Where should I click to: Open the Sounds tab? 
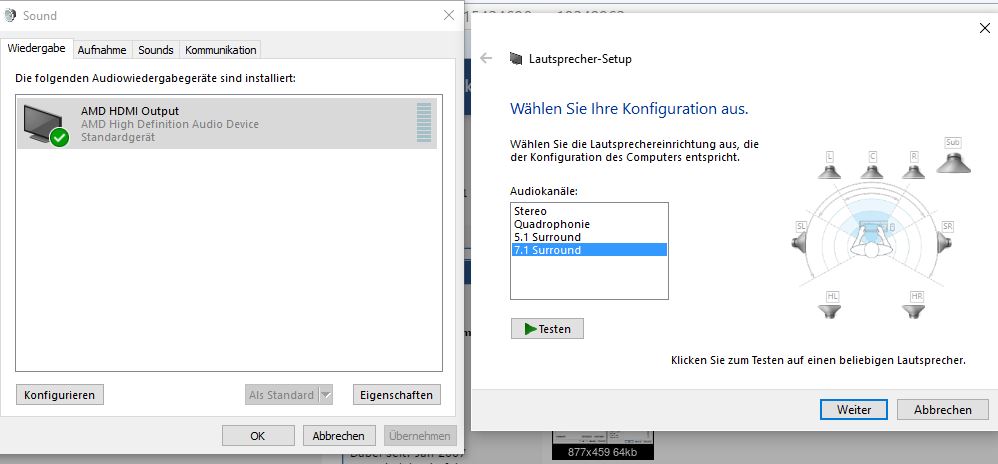156,50
